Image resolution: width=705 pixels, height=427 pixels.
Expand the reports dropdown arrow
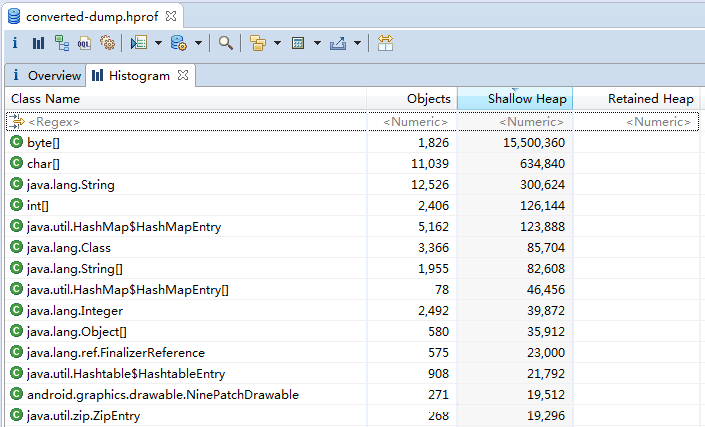coord(158,43)
